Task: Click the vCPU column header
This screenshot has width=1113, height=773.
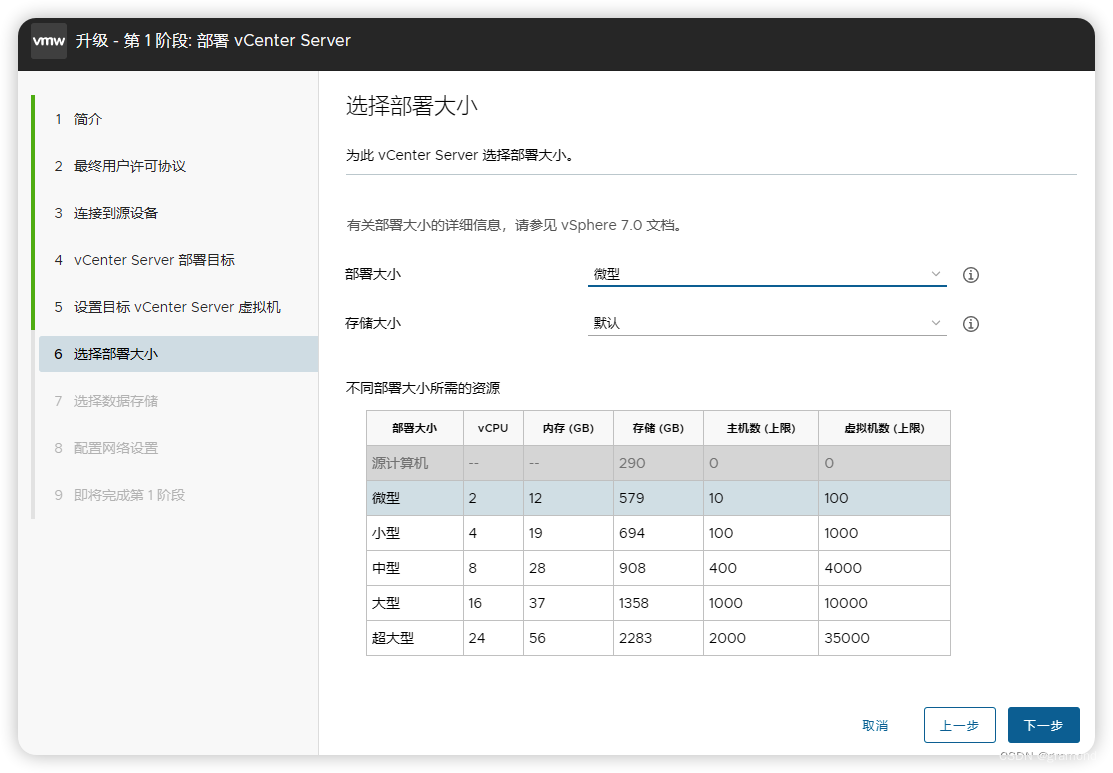Action: tap(493, 428)
